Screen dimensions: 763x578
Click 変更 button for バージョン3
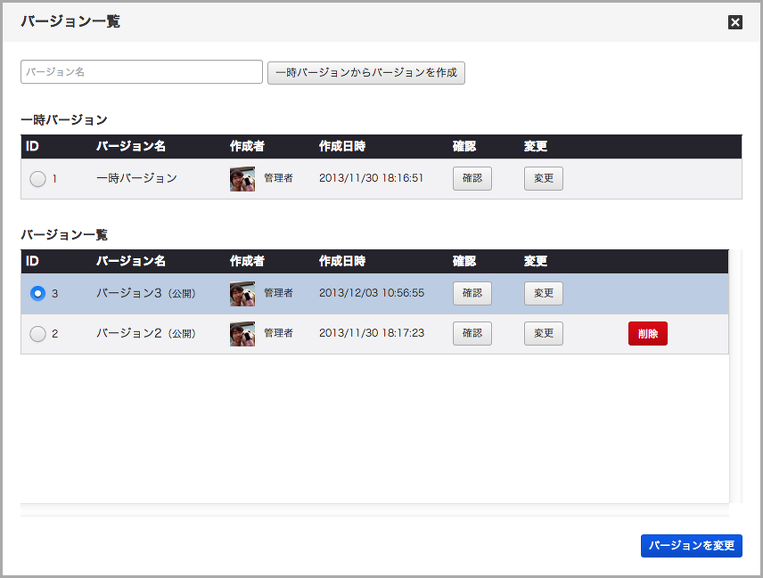543,294
